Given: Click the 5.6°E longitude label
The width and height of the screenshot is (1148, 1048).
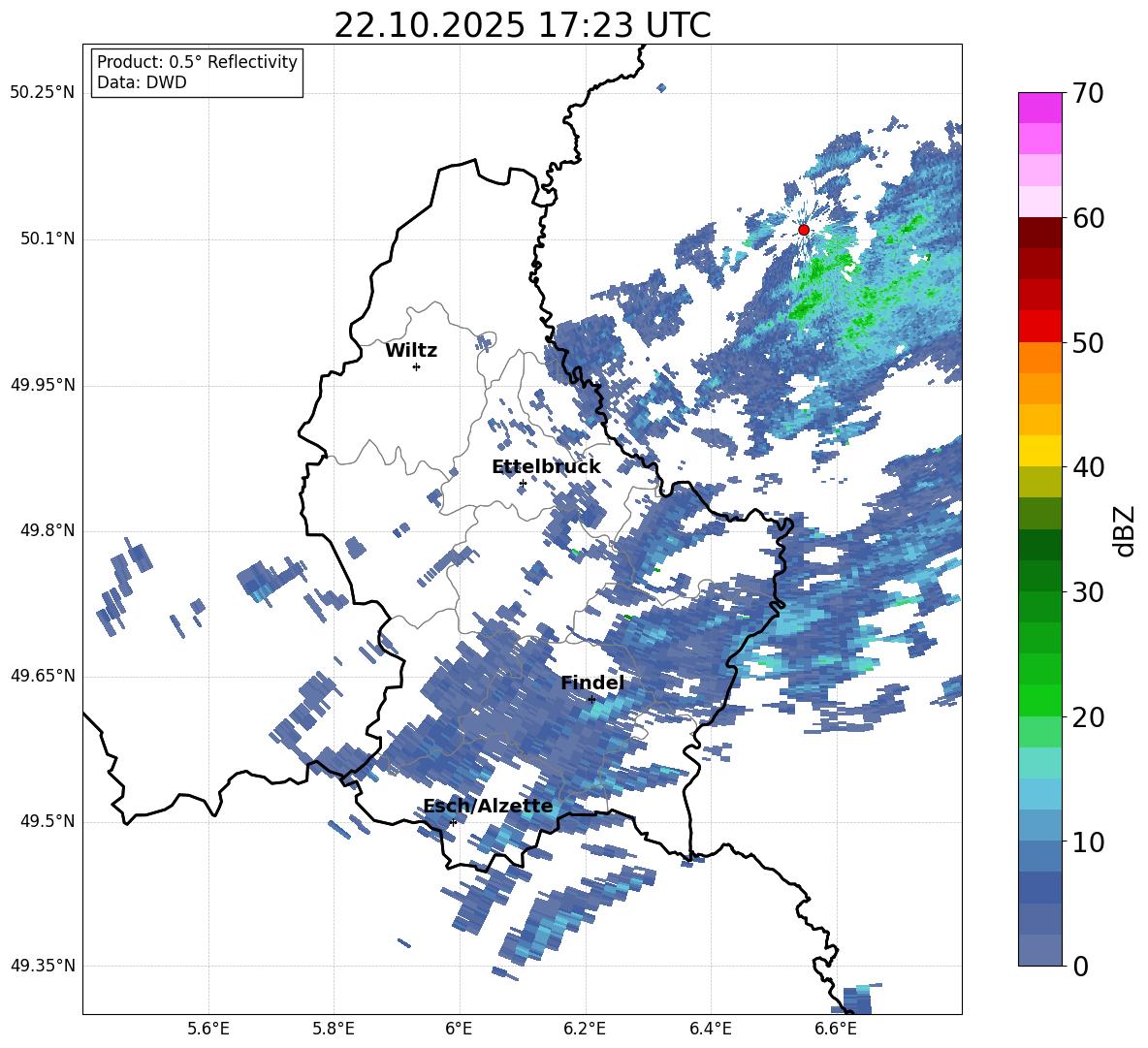Looking at the screenshot, I should click(x=208, y=1029).
